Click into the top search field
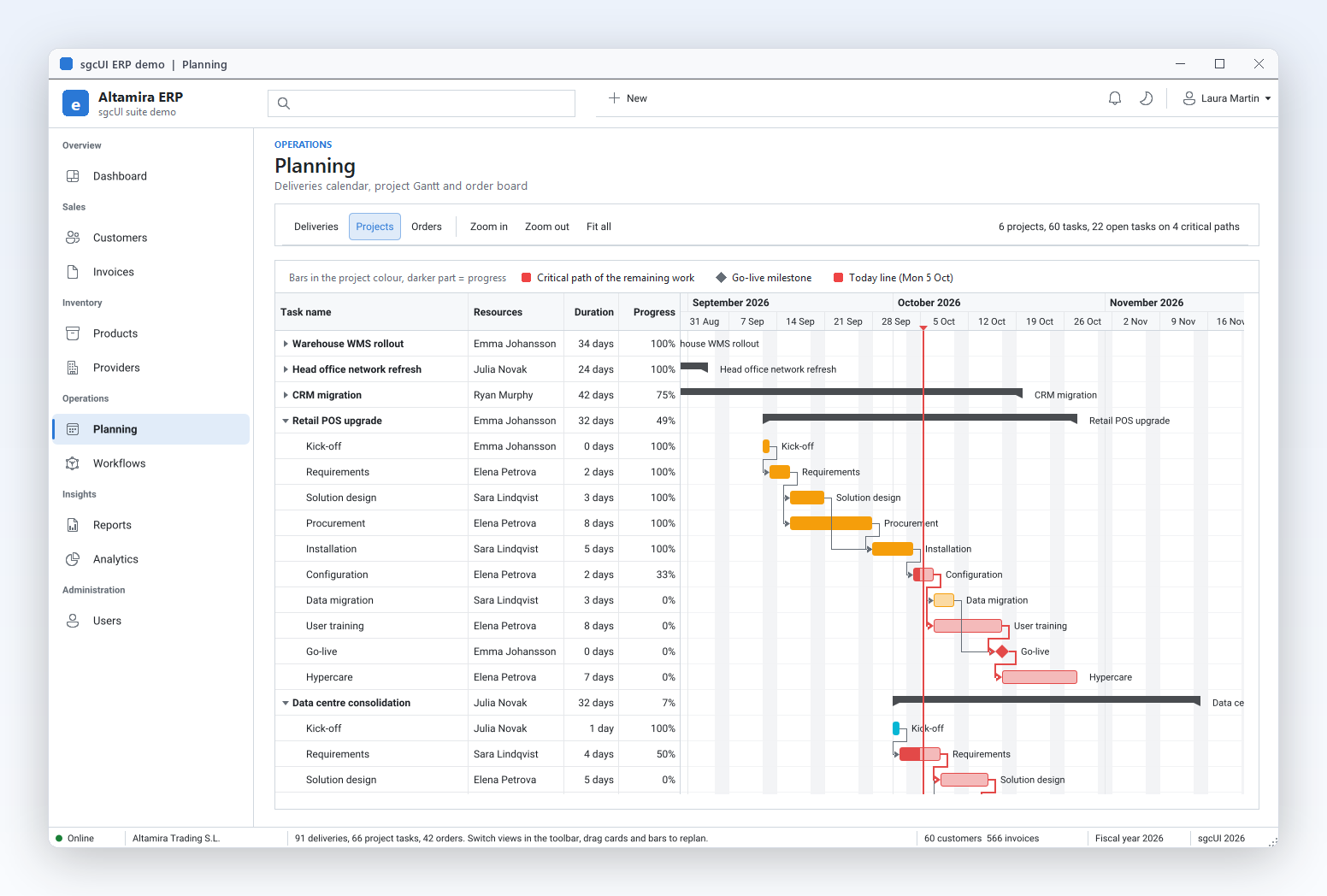 click(422, 103)
